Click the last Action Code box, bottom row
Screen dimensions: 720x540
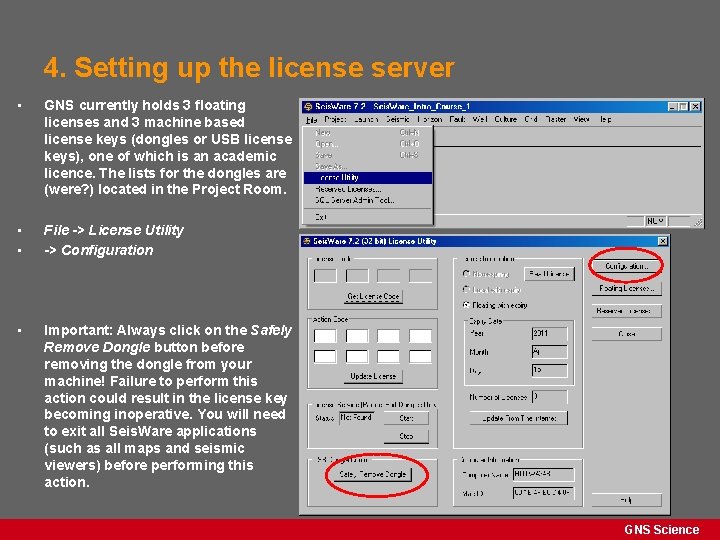(x=420, y=357)
